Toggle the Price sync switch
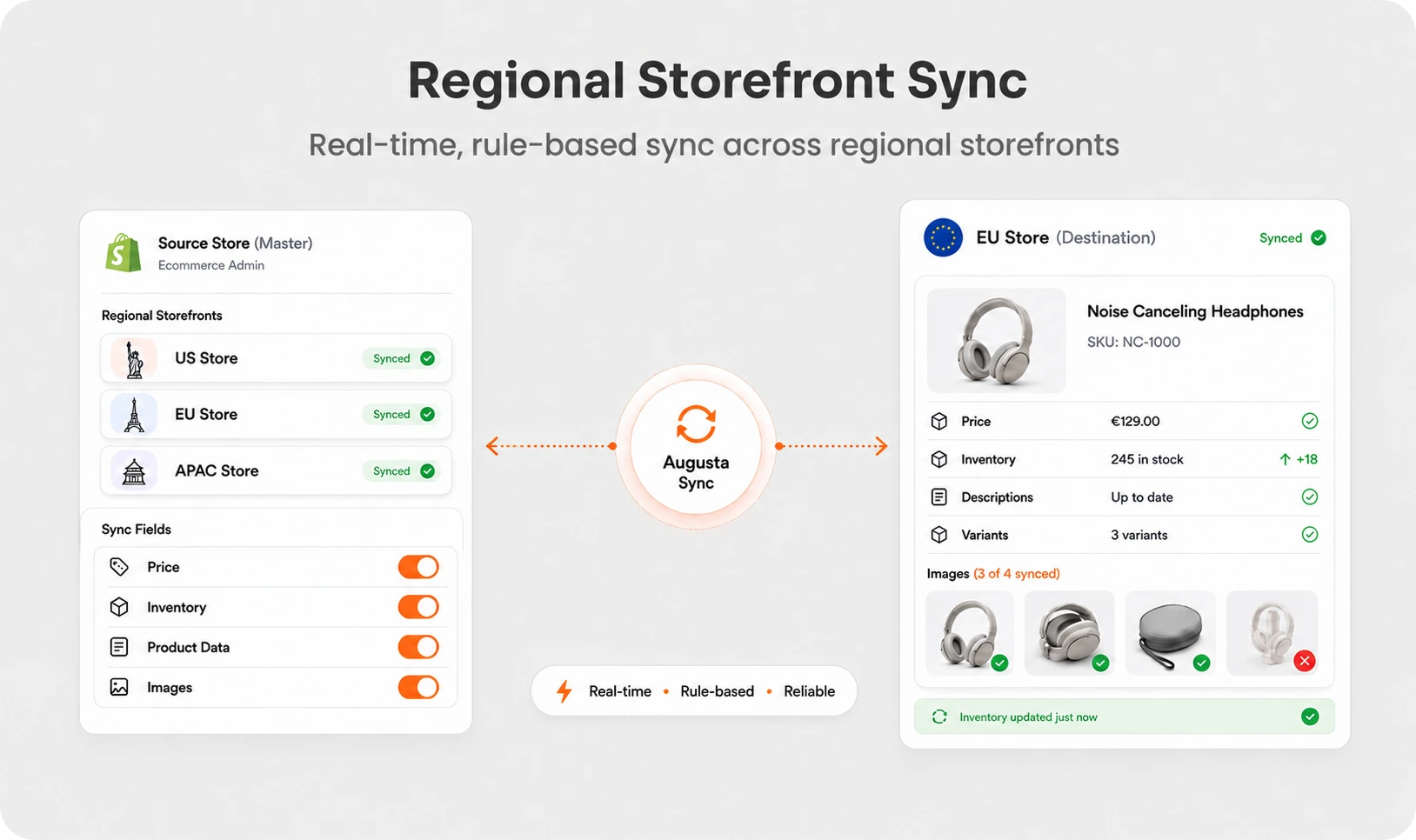Image resolution: width=1416 pixels, height=840 pixels. pyautogui.click(x=418, y=567)
